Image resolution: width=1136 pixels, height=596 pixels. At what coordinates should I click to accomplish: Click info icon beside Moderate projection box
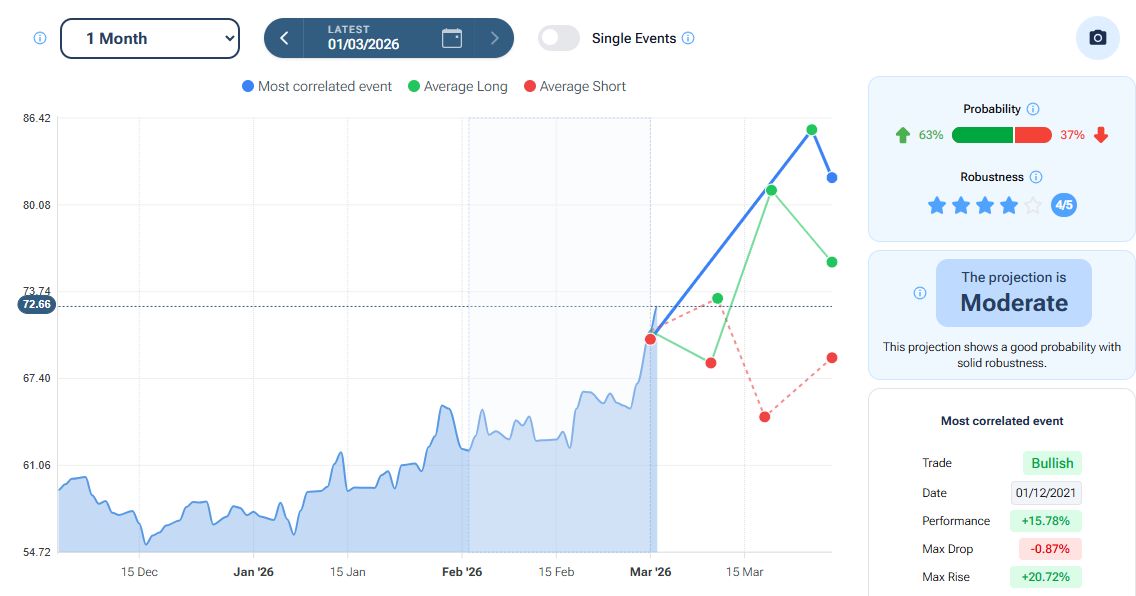[x=920, y=293]
